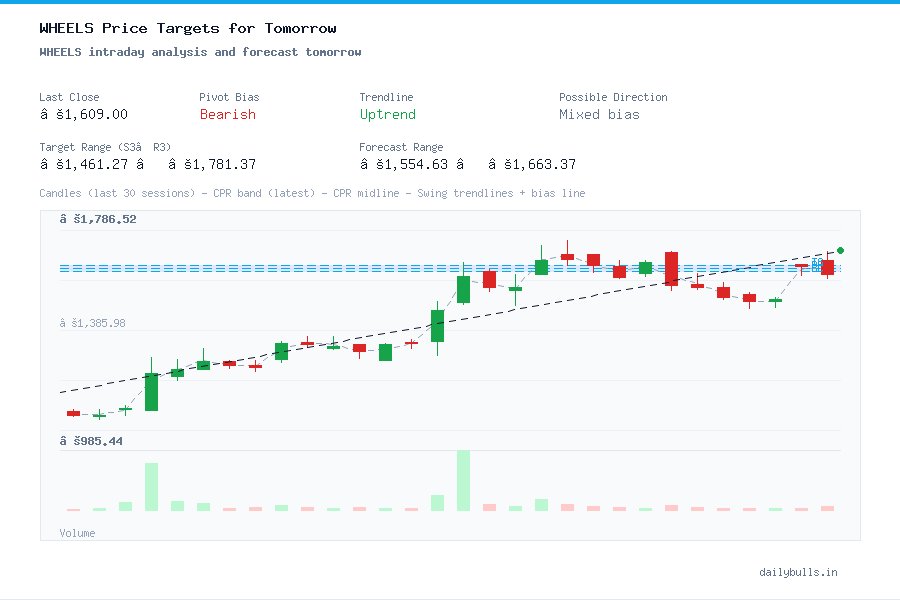
Task: Click the tallest green volume bar
Action: [x=463, y=481]
